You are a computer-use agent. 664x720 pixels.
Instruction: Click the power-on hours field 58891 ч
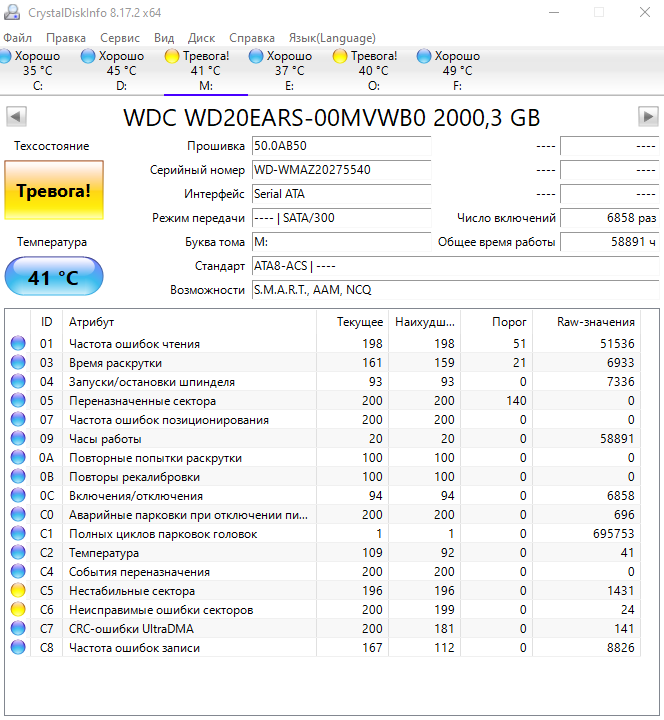click(609, 242)
